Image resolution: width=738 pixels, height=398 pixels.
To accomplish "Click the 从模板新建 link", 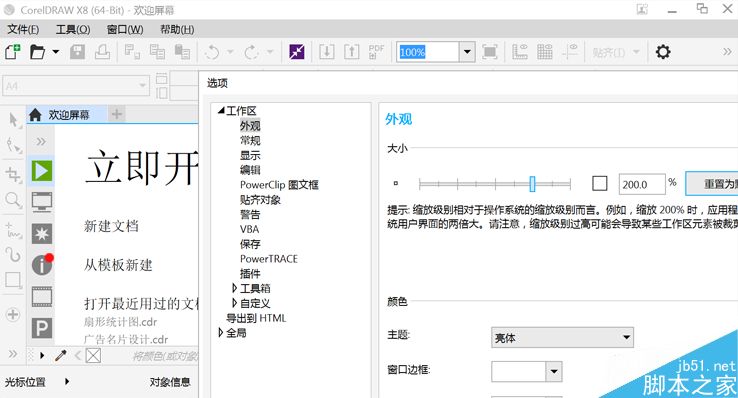I will coord(118,265).
